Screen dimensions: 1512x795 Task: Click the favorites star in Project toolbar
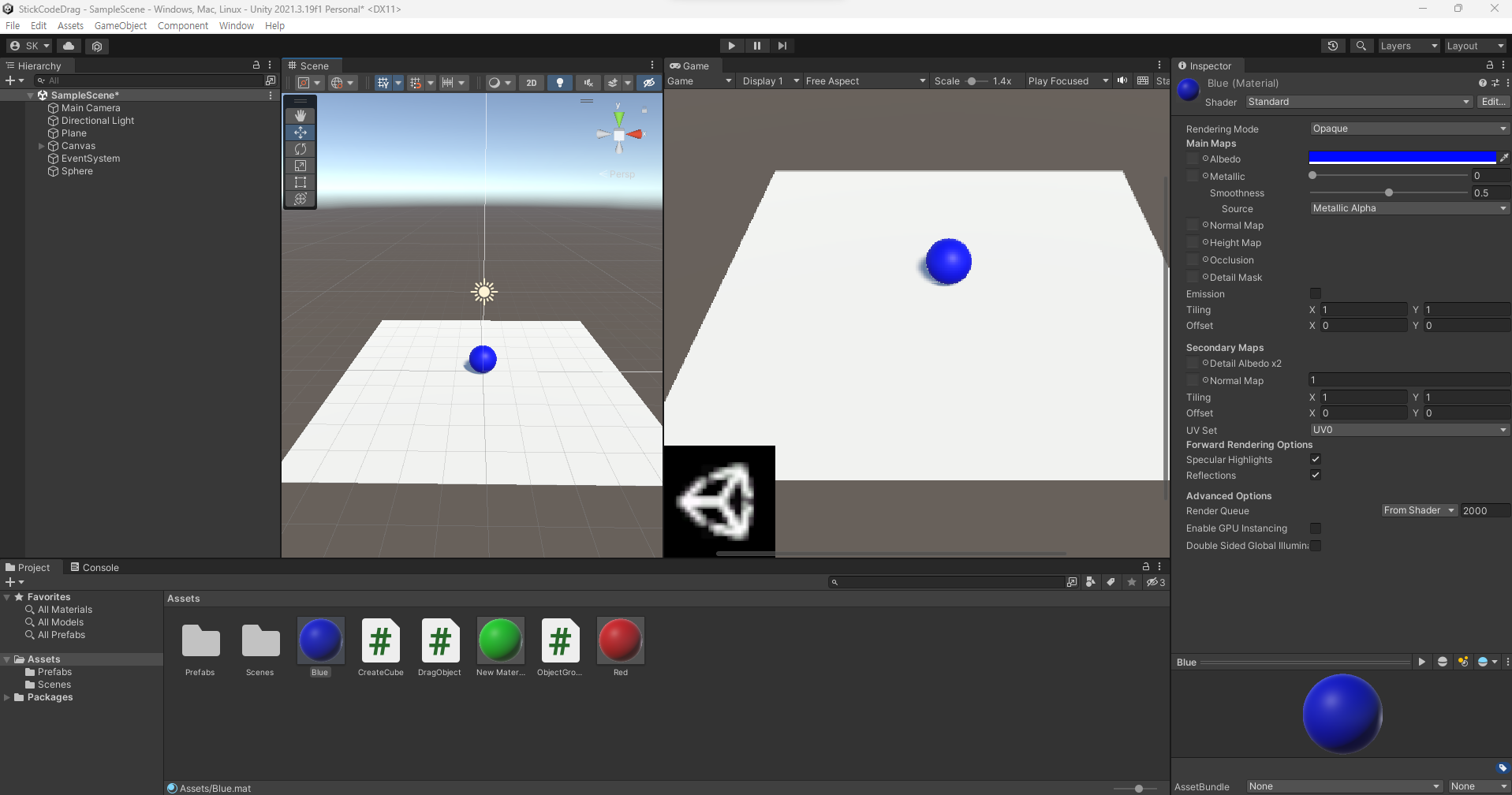click(x=1132, y=582)
